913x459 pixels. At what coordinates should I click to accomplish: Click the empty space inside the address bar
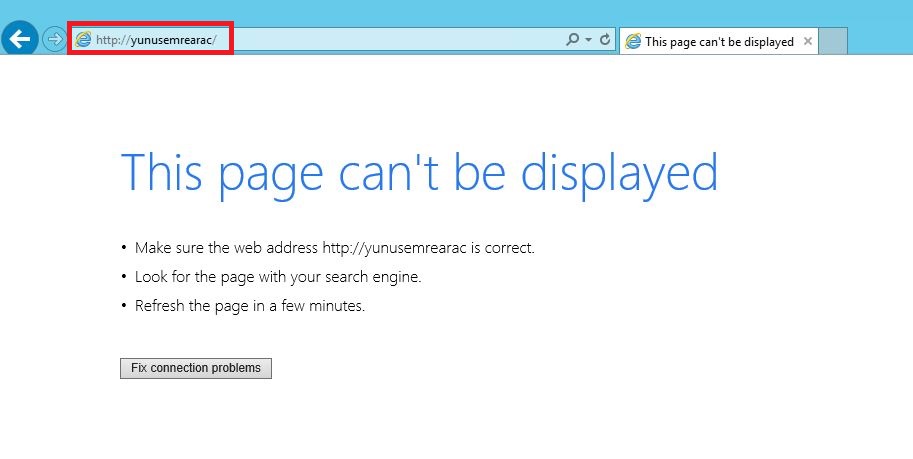400,40
